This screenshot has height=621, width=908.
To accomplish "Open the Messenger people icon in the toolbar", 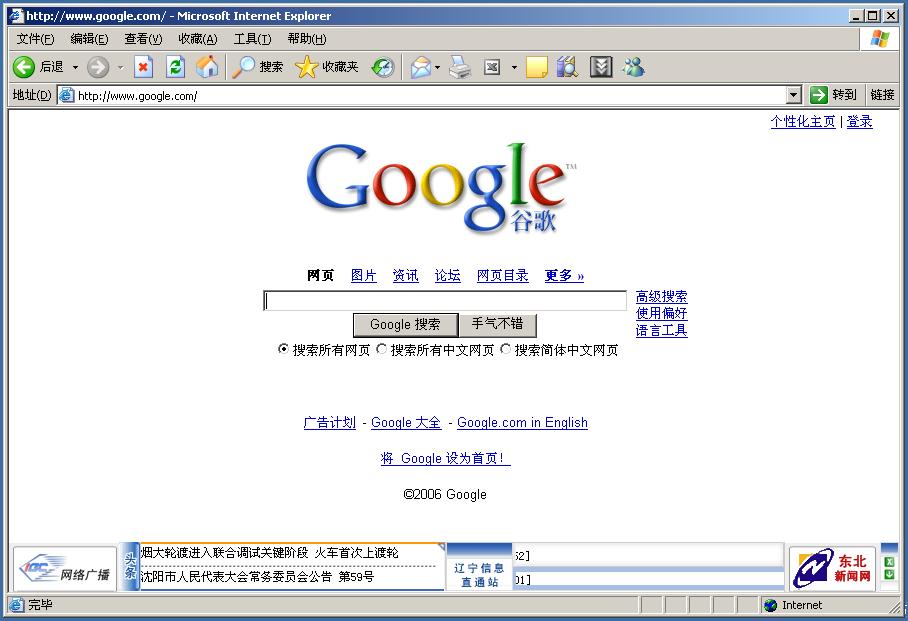I will (634, 67).
